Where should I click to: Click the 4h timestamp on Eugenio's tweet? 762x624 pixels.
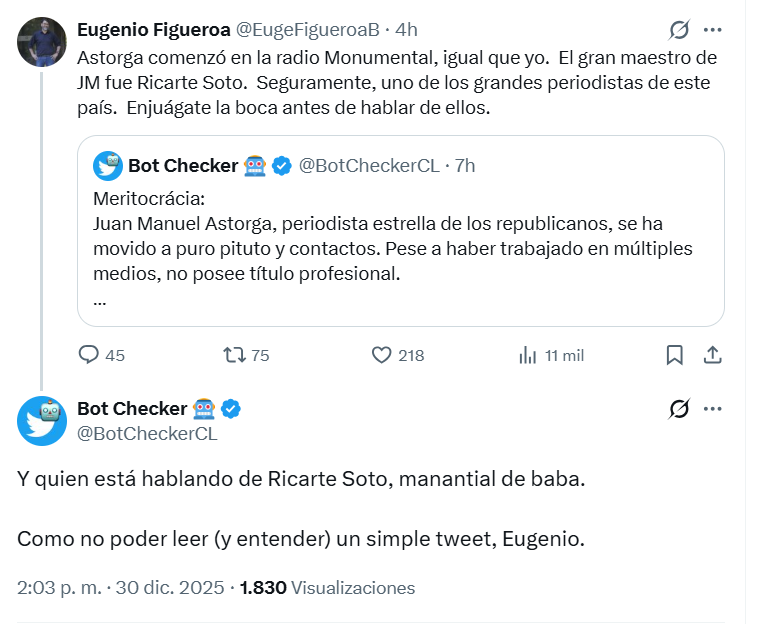click(407, 30)
